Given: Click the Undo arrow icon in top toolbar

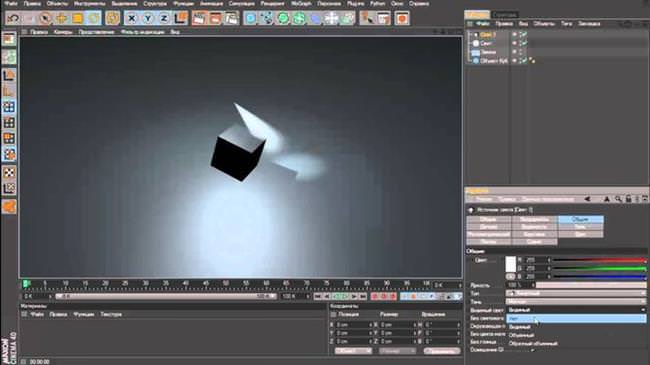Looking at the screenshot, I should pyautogui.click(x=14, y=18).
